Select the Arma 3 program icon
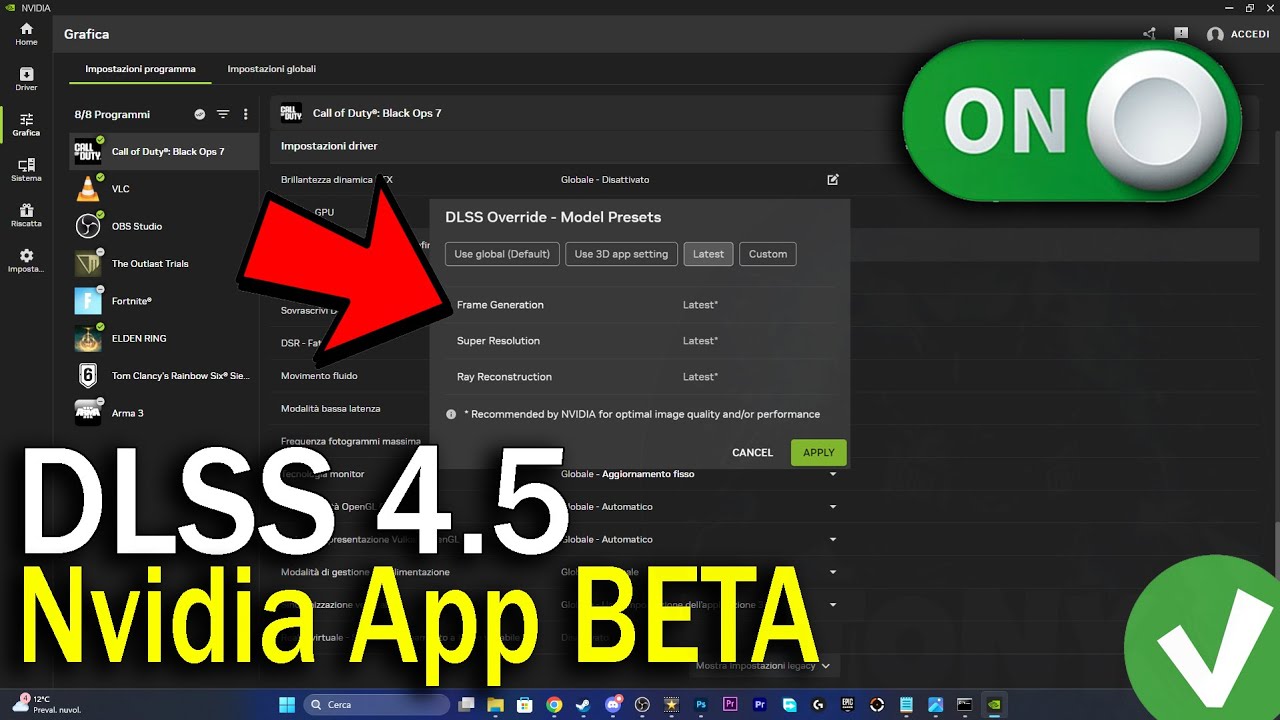This screenshot has width=1280, height=720. [x=88, y=413]
